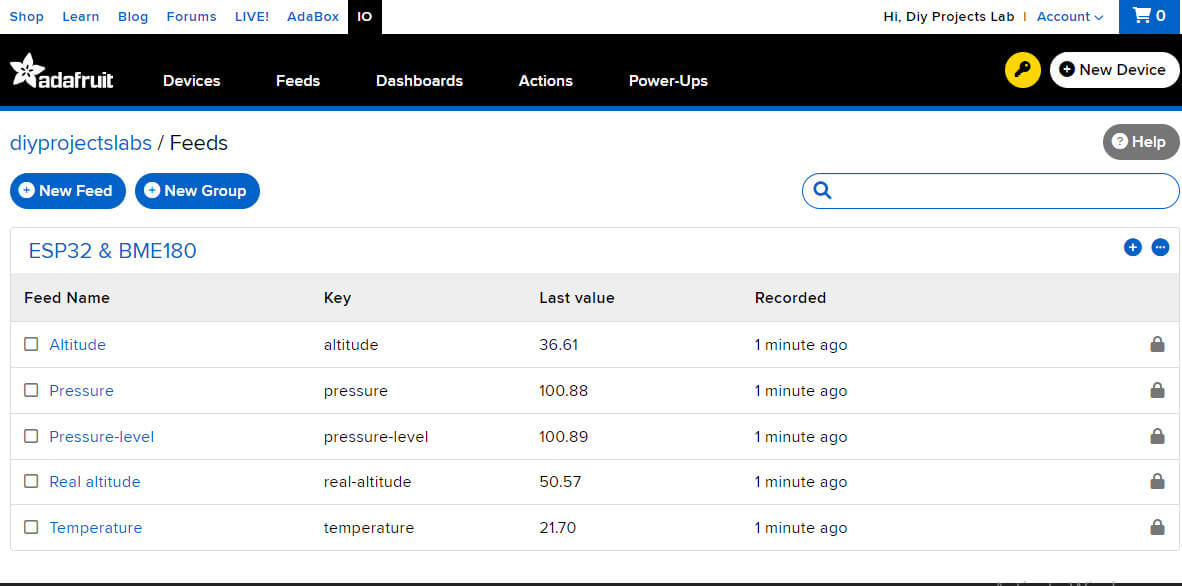The width and height of the screenshot is (1182, 586).
Task: Select the IO tab in top bar
Action: click(x=365, y=17)
